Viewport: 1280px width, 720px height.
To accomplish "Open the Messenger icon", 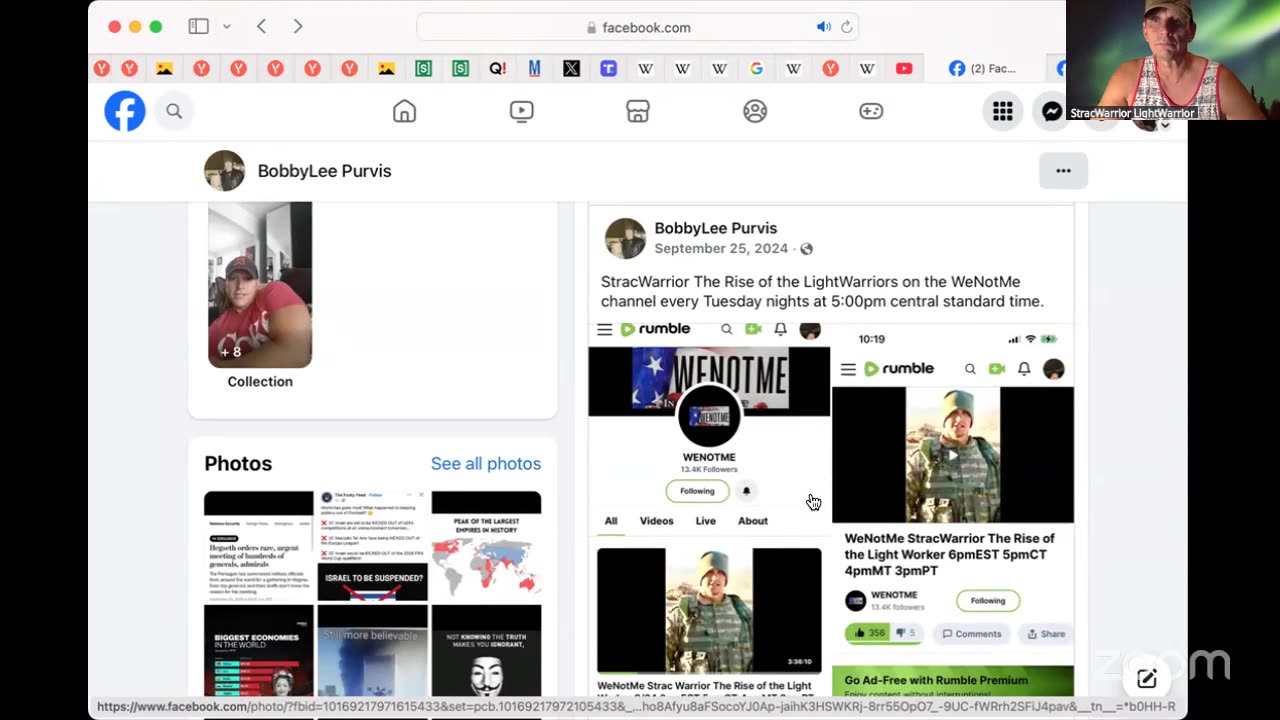I will 1051,112.
